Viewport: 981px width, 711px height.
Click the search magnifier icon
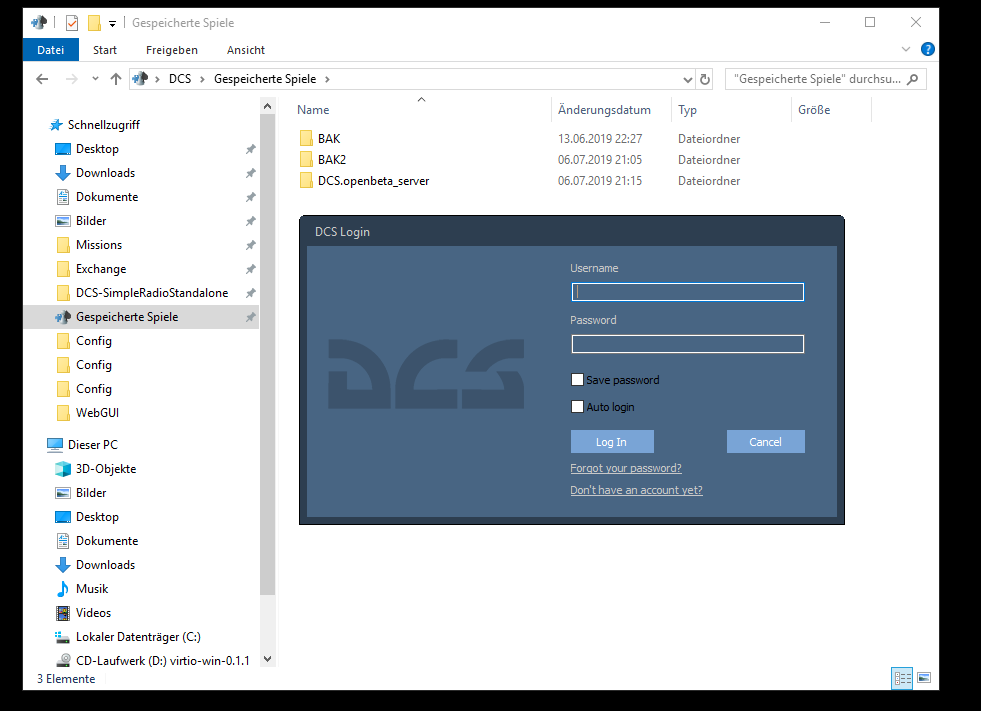tap(913, 79)
